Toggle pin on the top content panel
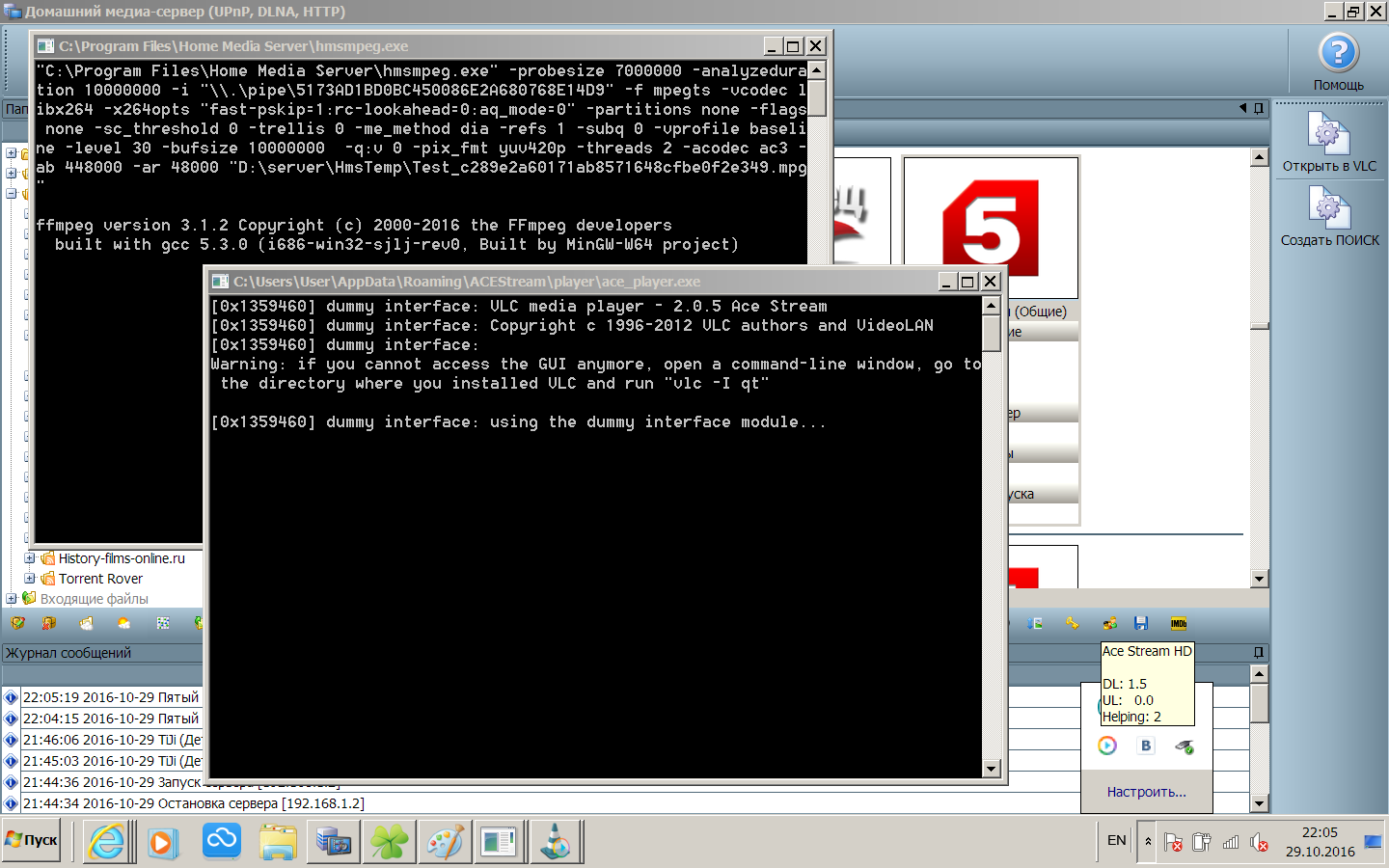 click(x=1258, y=108)
